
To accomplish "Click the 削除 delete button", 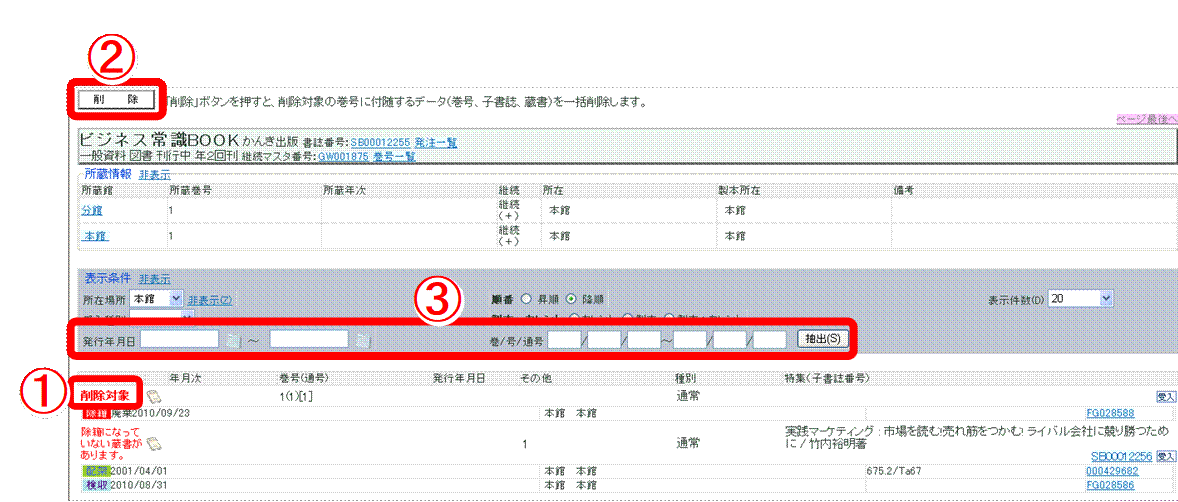I will click(115, 100).
